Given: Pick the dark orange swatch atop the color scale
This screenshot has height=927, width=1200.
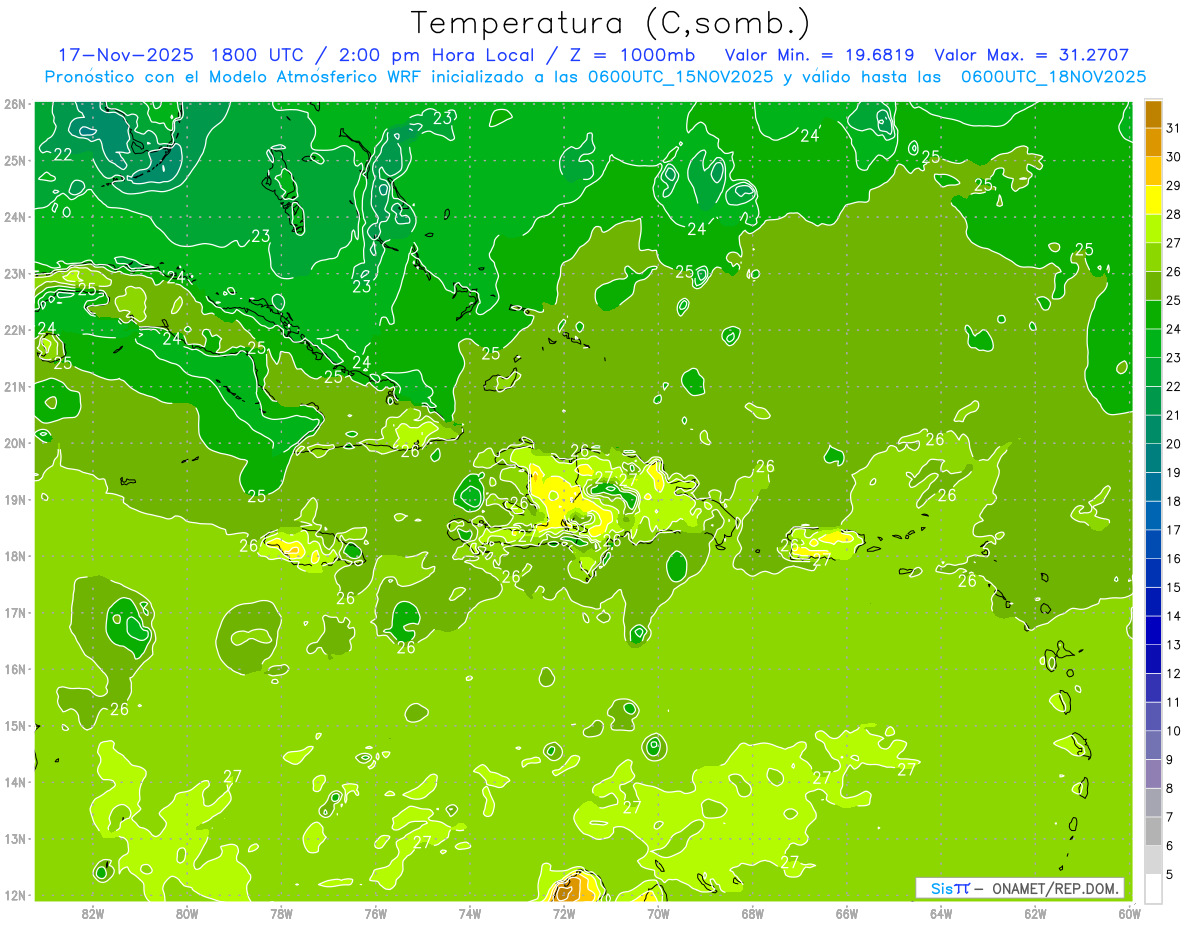Looking at the screenshot, I should (1153, 114).
